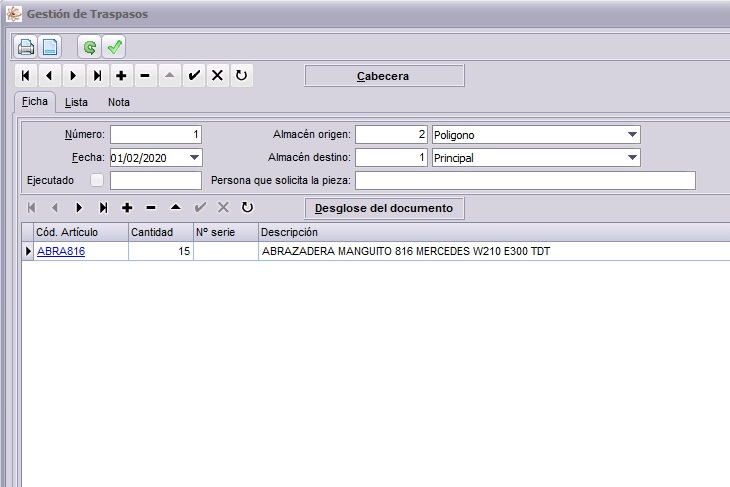
Task: Click the Cód. Artículo column header
Action: click(81, 232)
